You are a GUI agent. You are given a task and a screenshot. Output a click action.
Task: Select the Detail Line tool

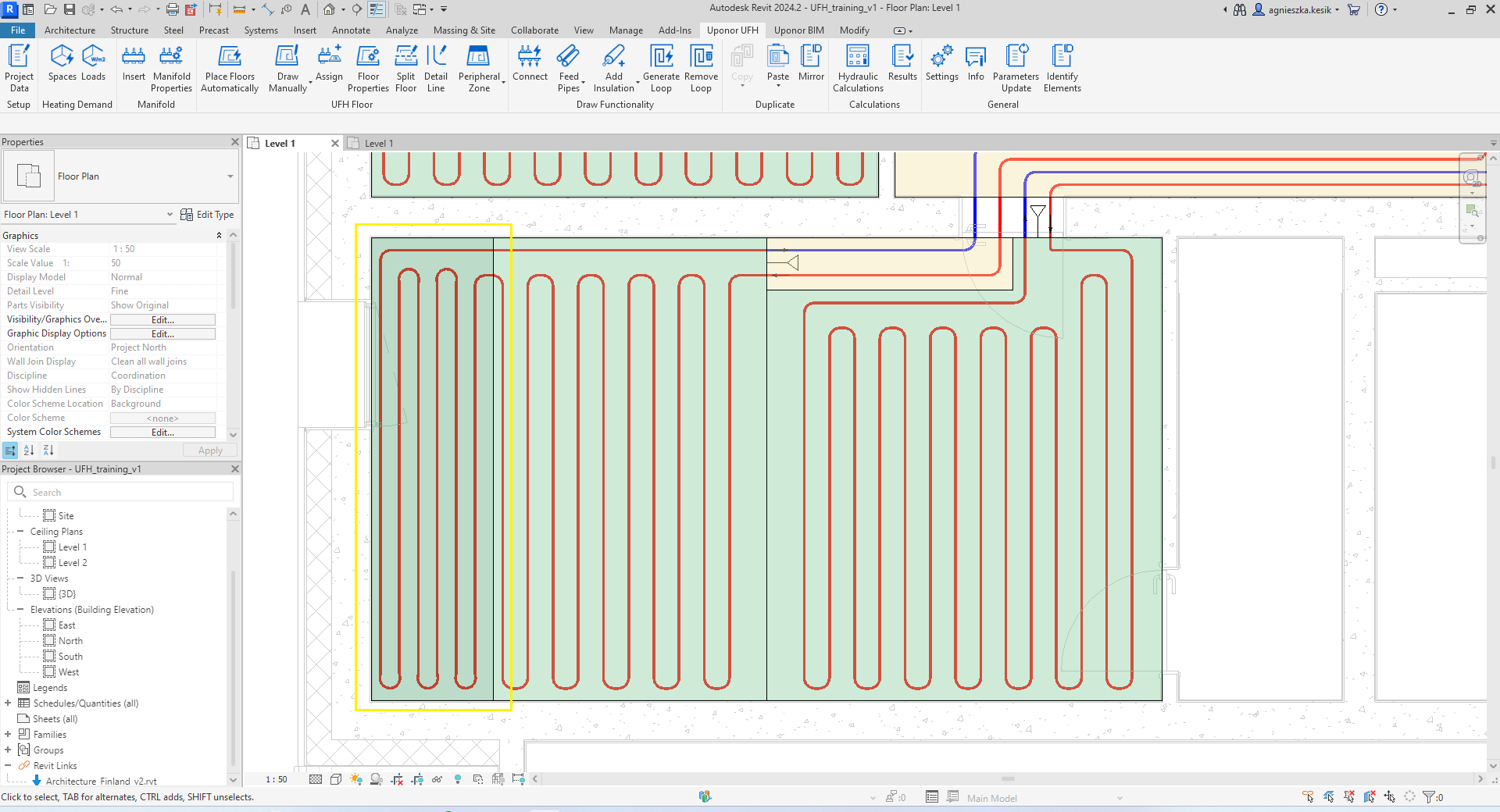[436, 68]
